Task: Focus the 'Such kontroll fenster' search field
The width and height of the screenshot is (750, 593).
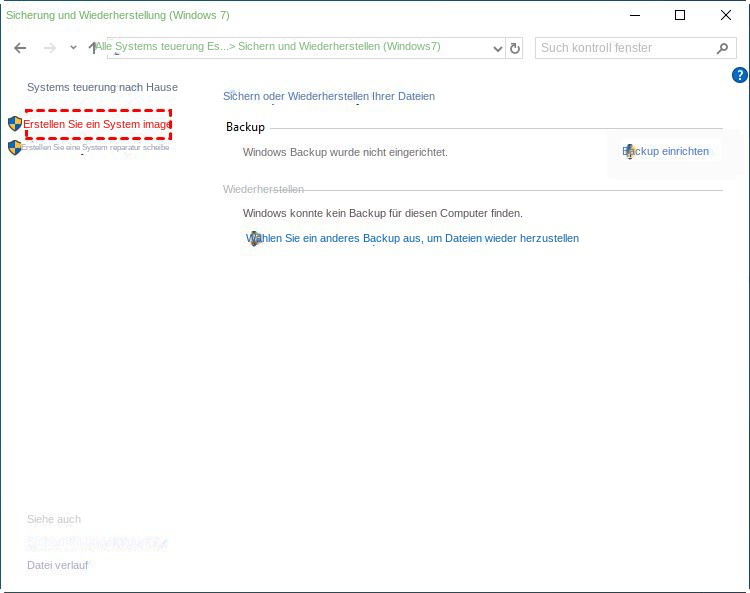Action: (x=635, y=48)
